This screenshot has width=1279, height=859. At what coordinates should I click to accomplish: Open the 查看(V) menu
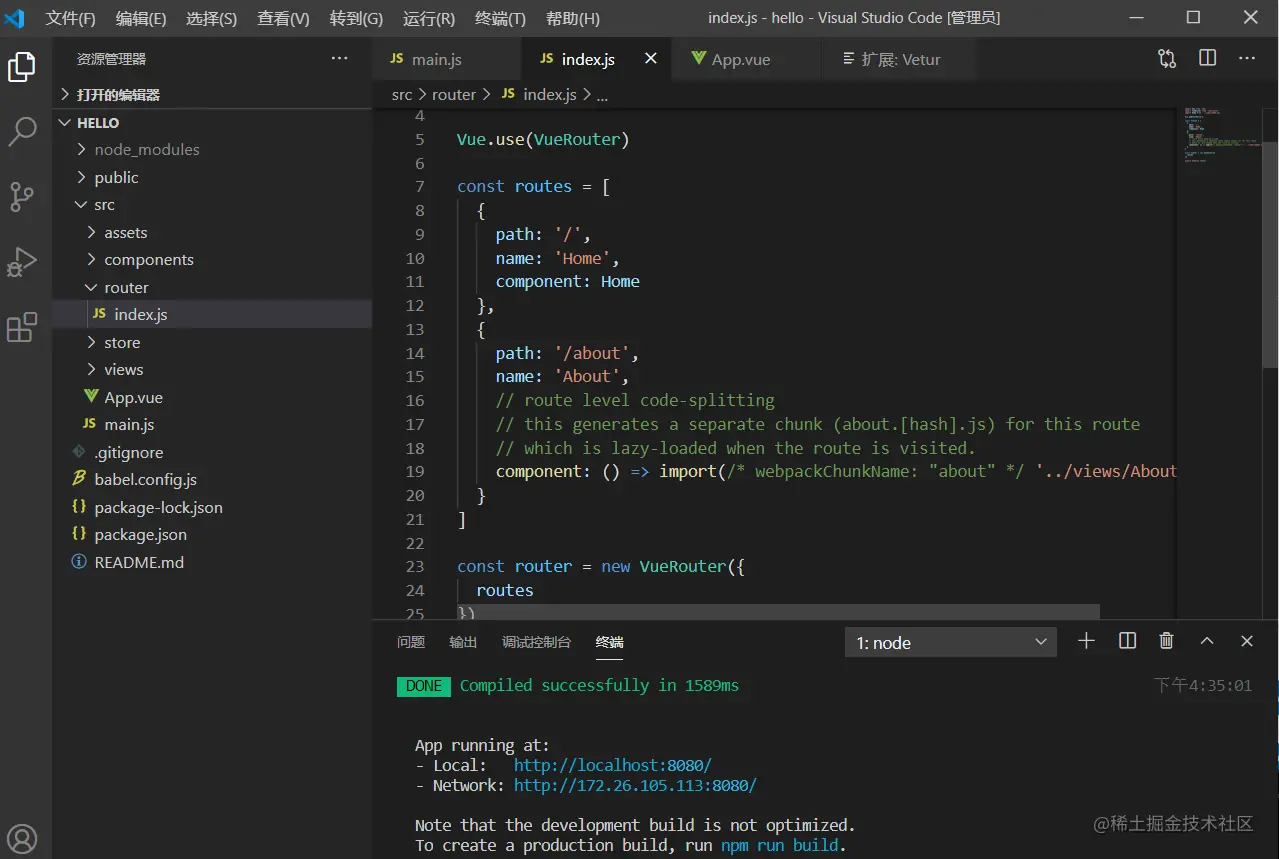[283, 18]
